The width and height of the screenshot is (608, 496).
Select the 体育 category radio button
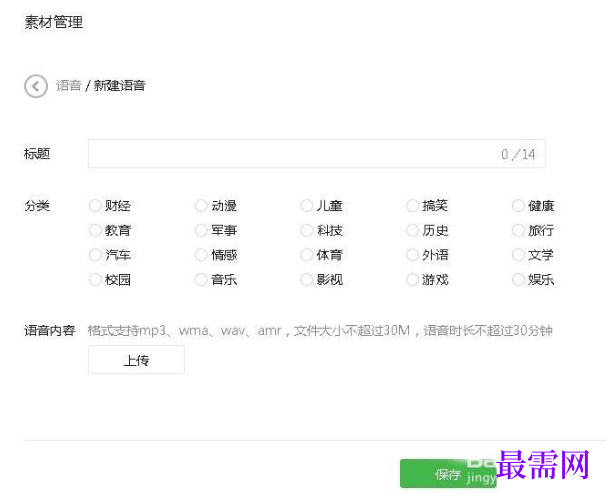point(306,255)
